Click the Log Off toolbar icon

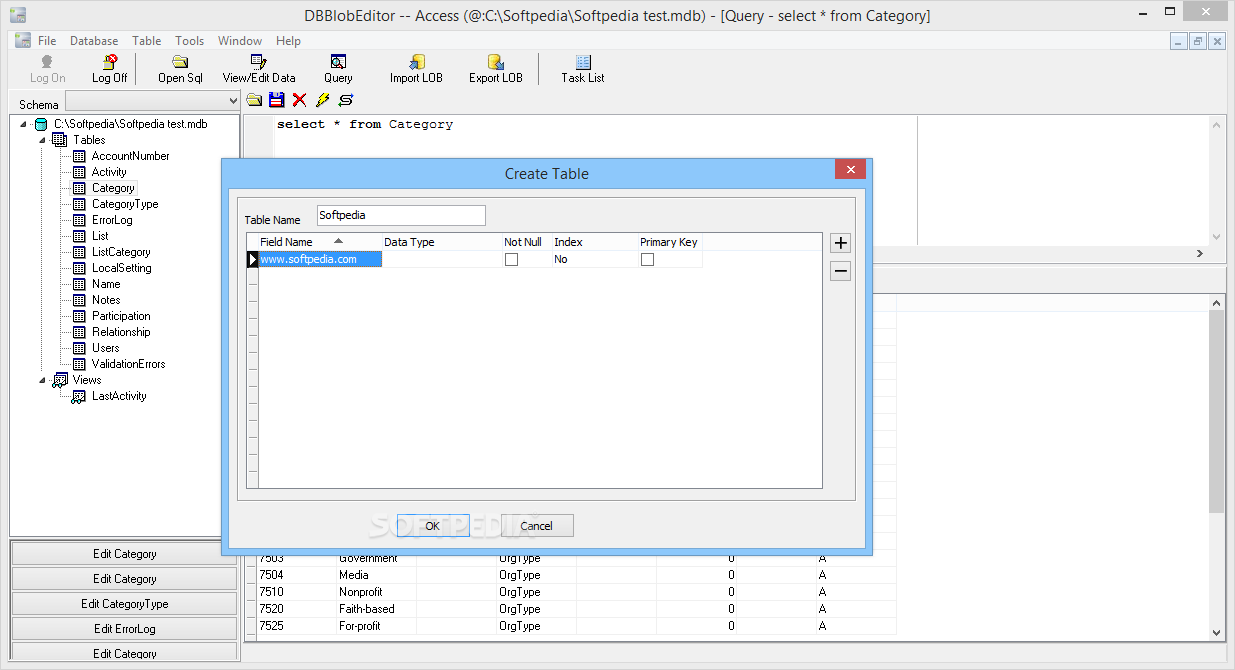(x=110, y=62)
